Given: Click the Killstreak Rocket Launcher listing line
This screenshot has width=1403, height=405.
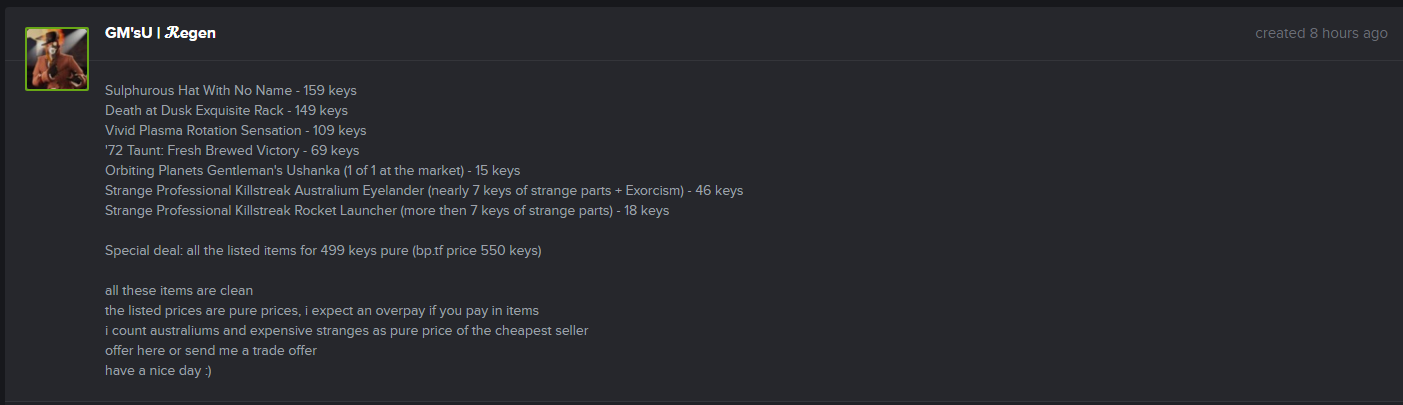Looking at the screenshot, I should tap(386, 211).
